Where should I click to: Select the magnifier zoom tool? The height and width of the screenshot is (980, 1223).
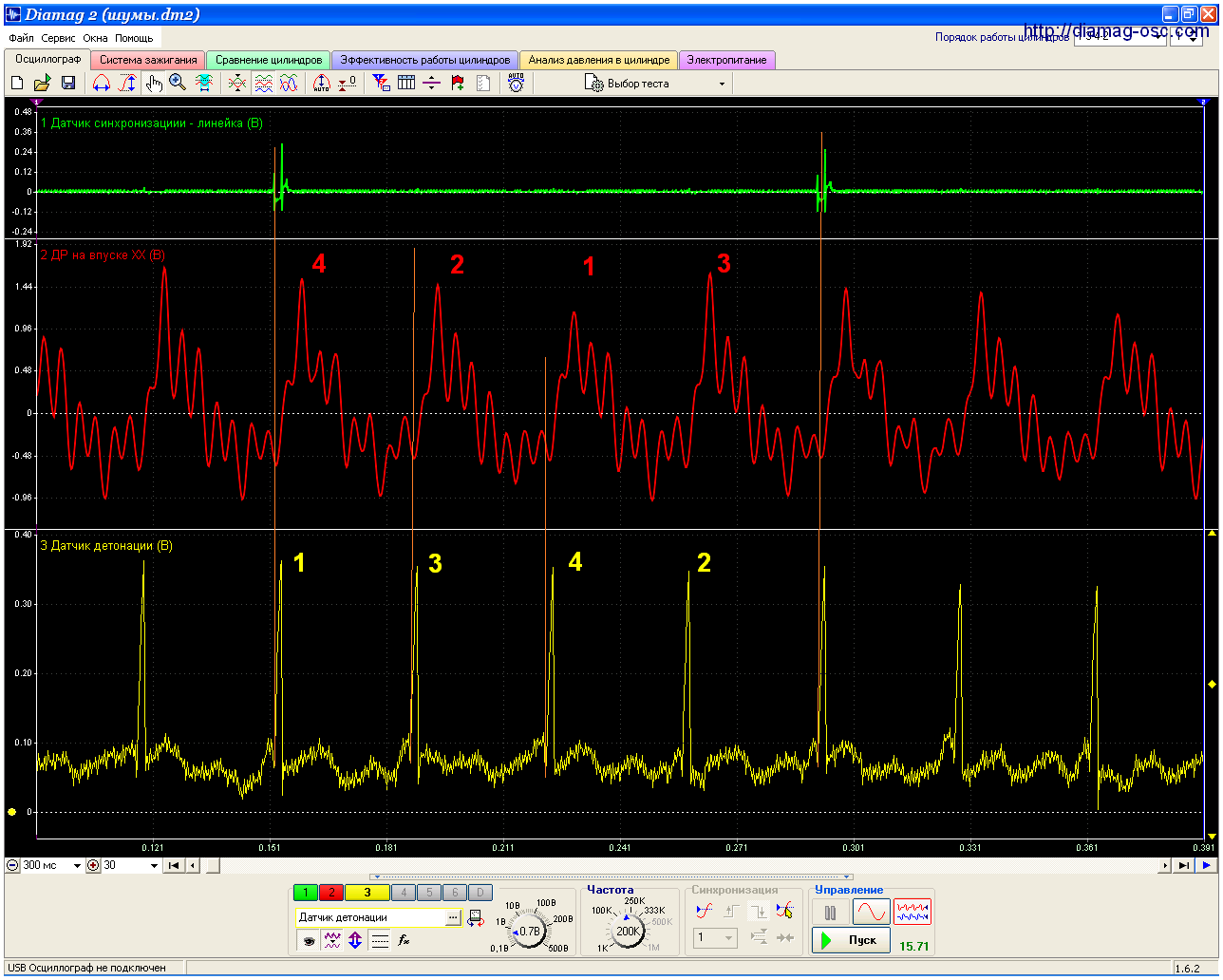point(178,84)
